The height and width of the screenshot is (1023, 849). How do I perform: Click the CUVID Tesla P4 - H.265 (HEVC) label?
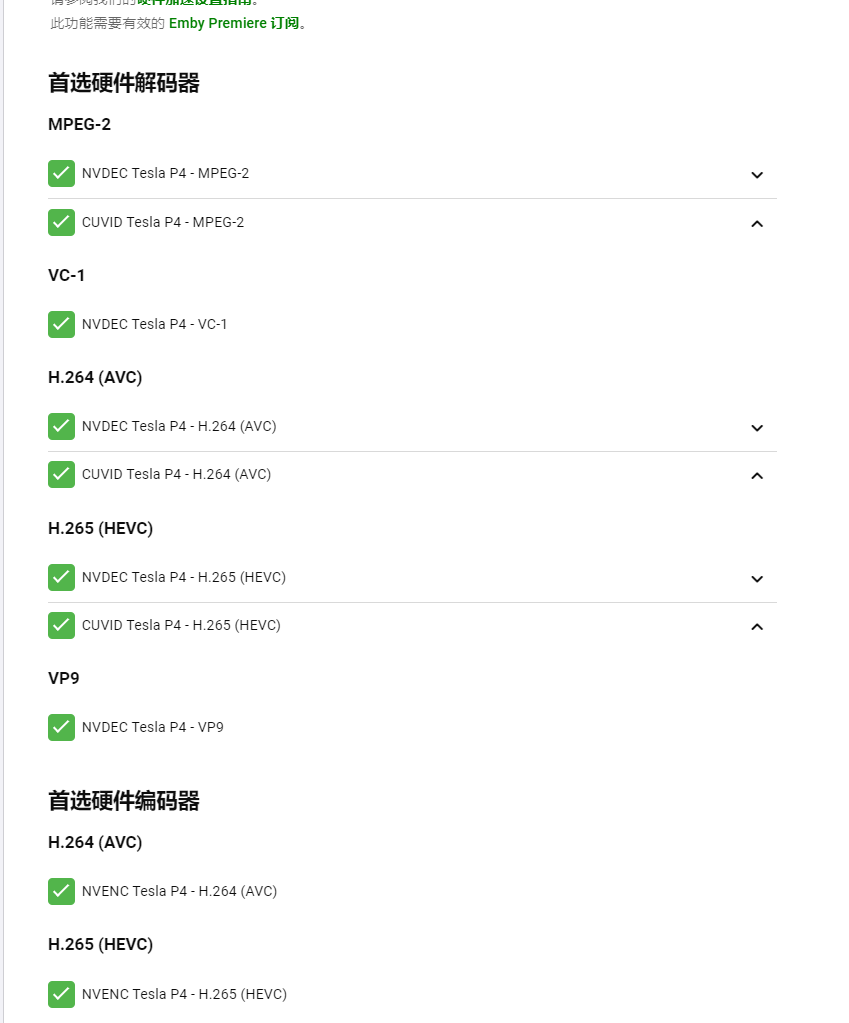tap(181, 625)
